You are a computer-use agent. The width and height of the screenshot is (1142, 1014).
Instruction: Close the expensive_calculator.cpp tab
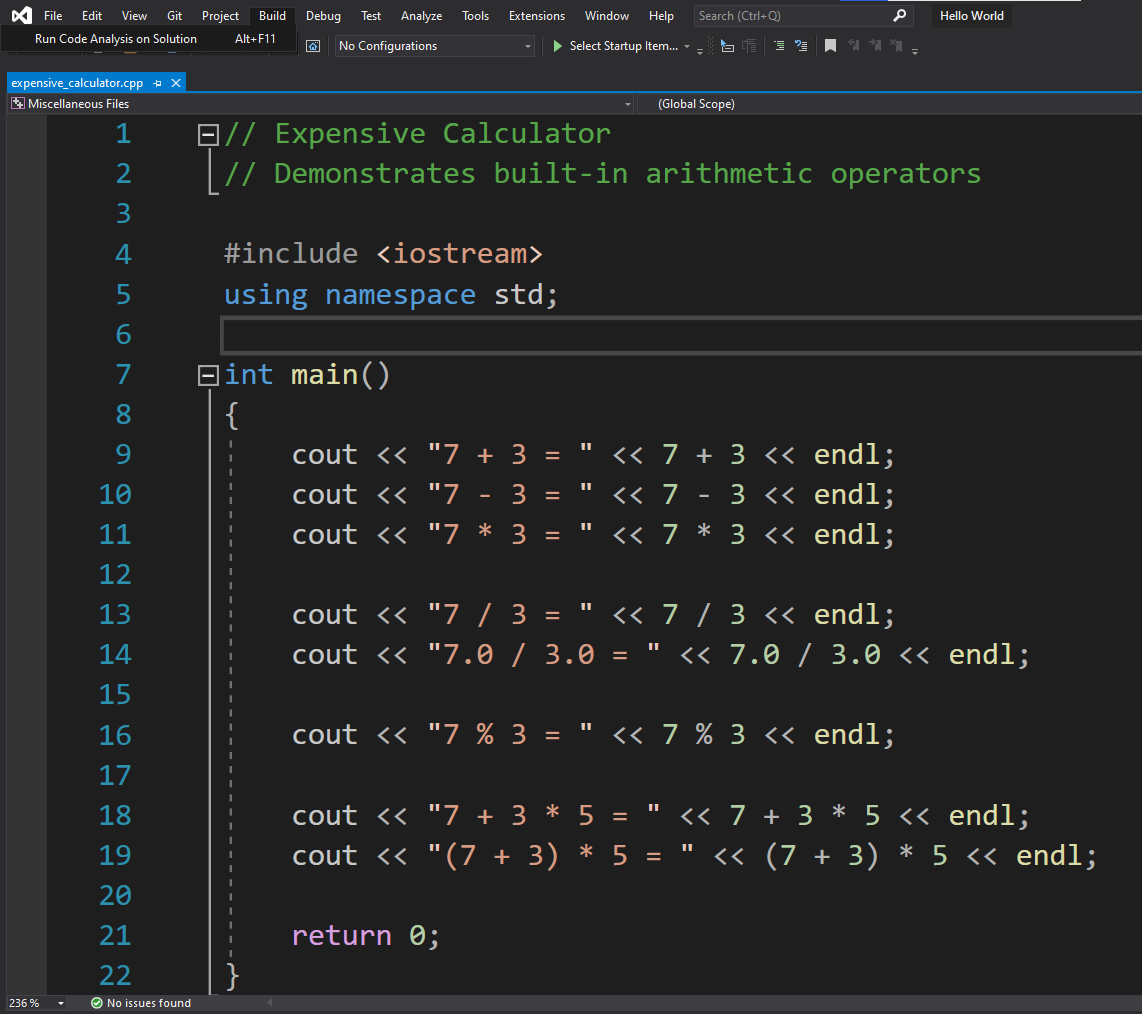(x=176, y=83)
